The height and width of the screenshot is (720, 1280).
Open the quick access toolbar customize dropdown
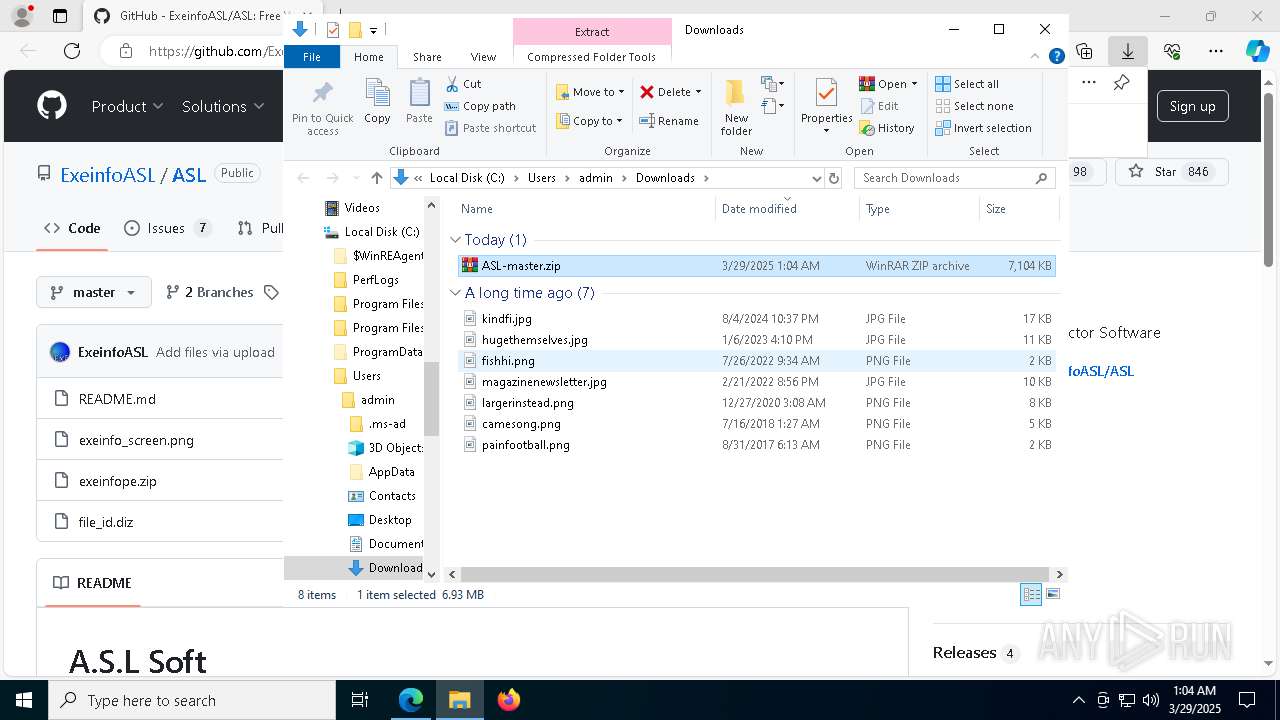(x=373, y=31)
